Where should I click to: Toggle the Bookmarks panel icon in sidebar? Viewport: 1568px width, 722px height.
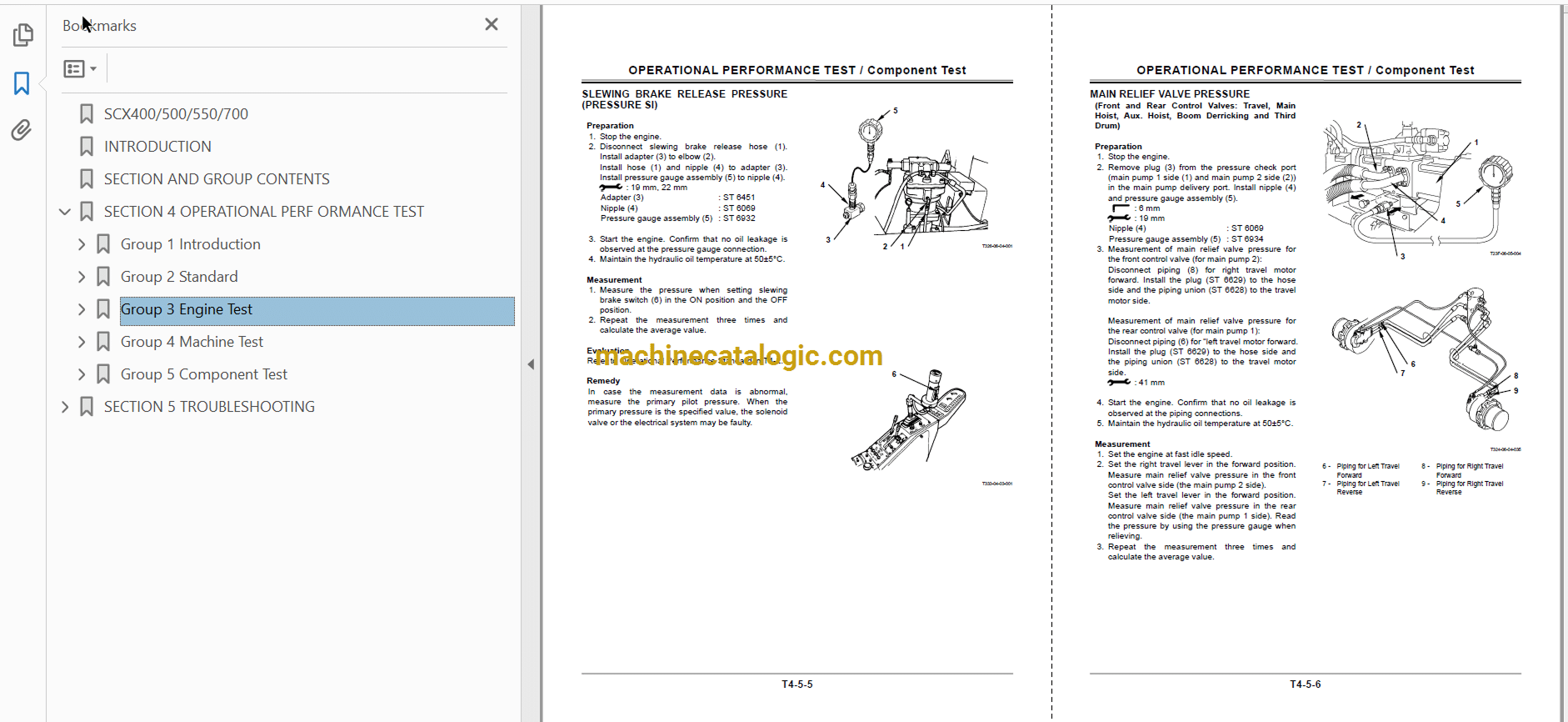[22, 83]
